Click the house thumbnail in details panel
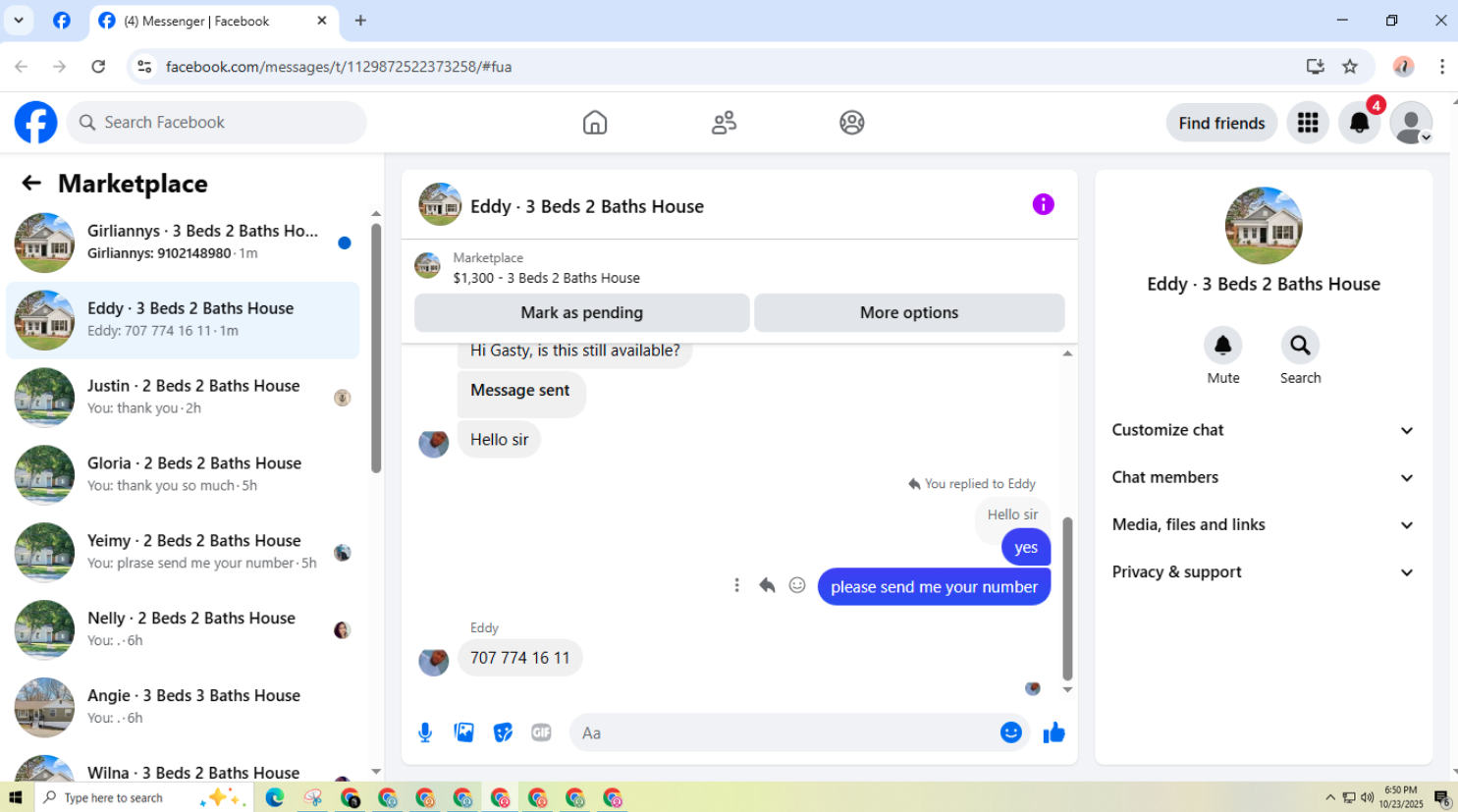Image resolution: width=1458 pixels, height=812 pixels. 1264,226
